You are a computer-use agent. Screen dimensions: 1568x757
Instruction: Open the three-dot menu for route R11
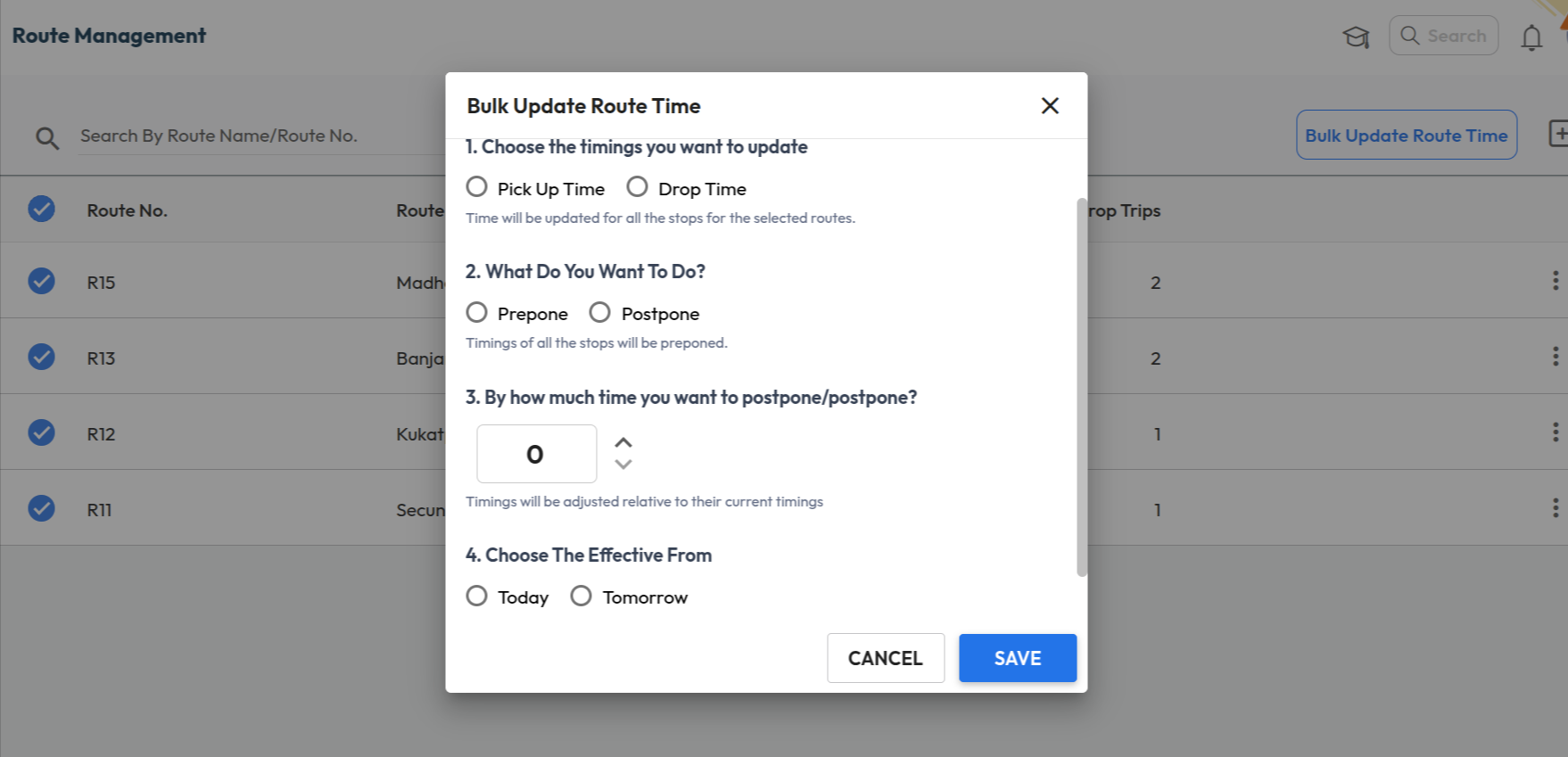click(x=1555, y=509)
